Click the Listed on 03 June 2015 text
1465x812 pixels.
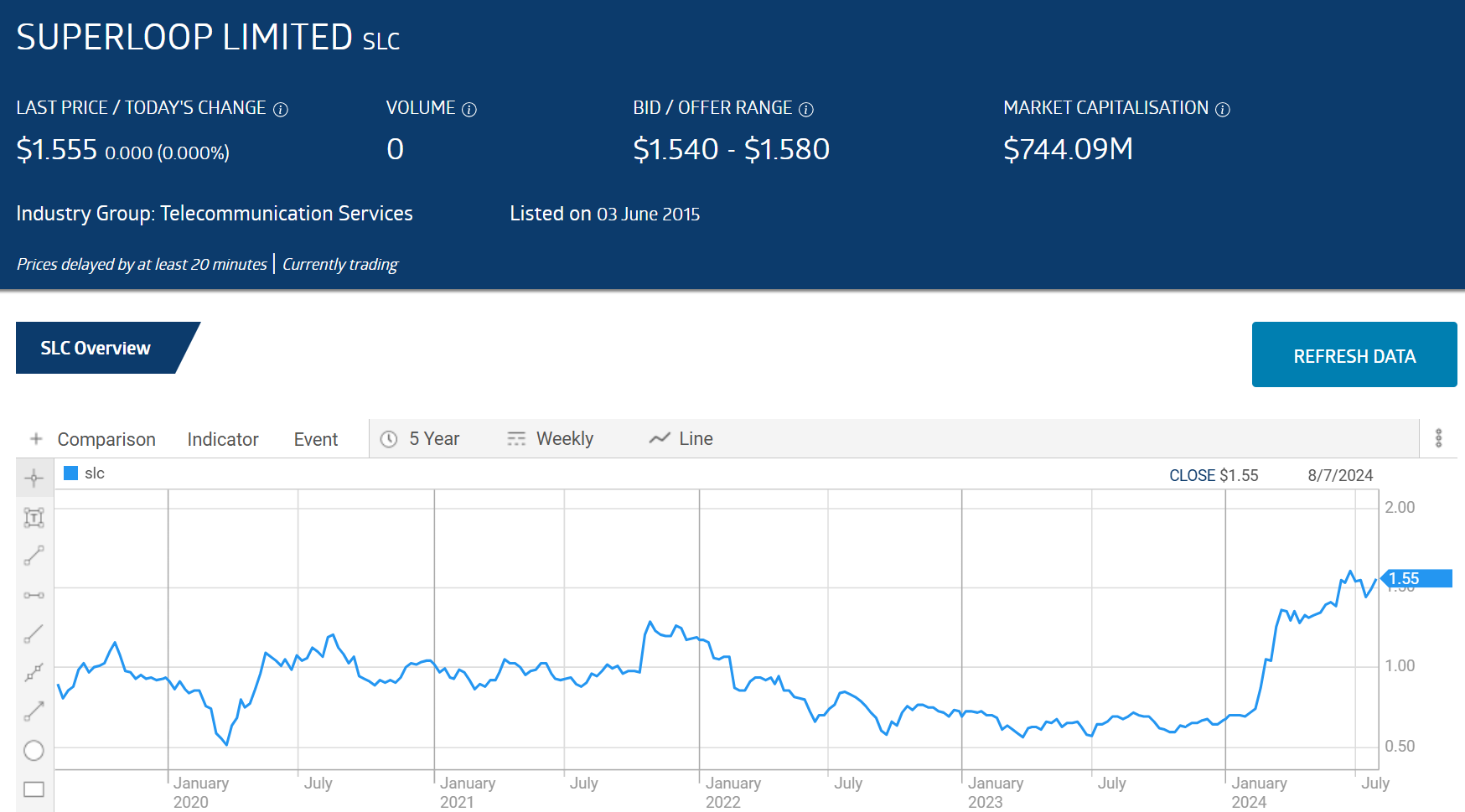pyautogui.click(x=604, y=214)
